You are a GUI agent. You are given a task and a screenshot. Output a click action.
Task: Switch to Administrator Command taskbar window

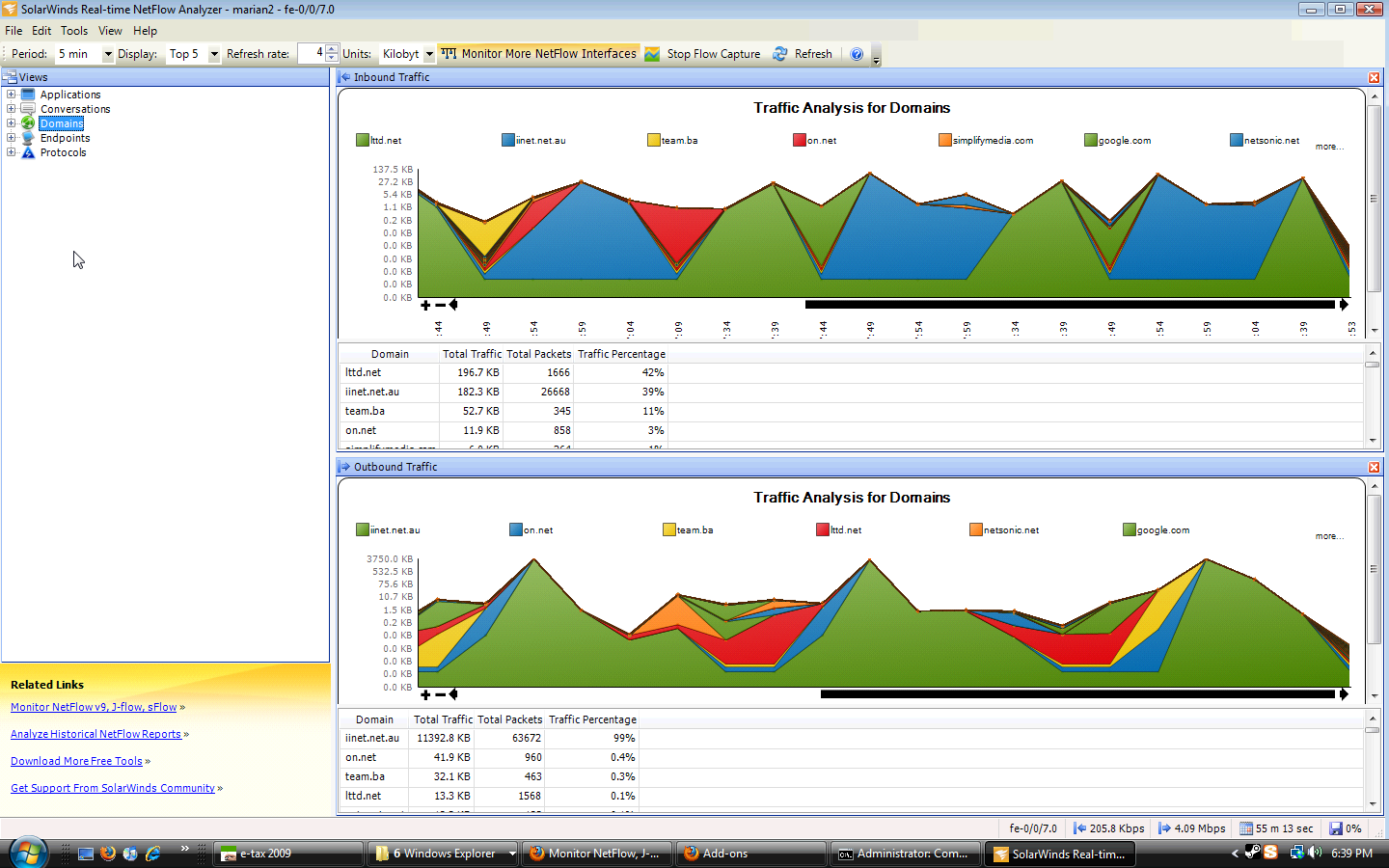coord(906,854)
